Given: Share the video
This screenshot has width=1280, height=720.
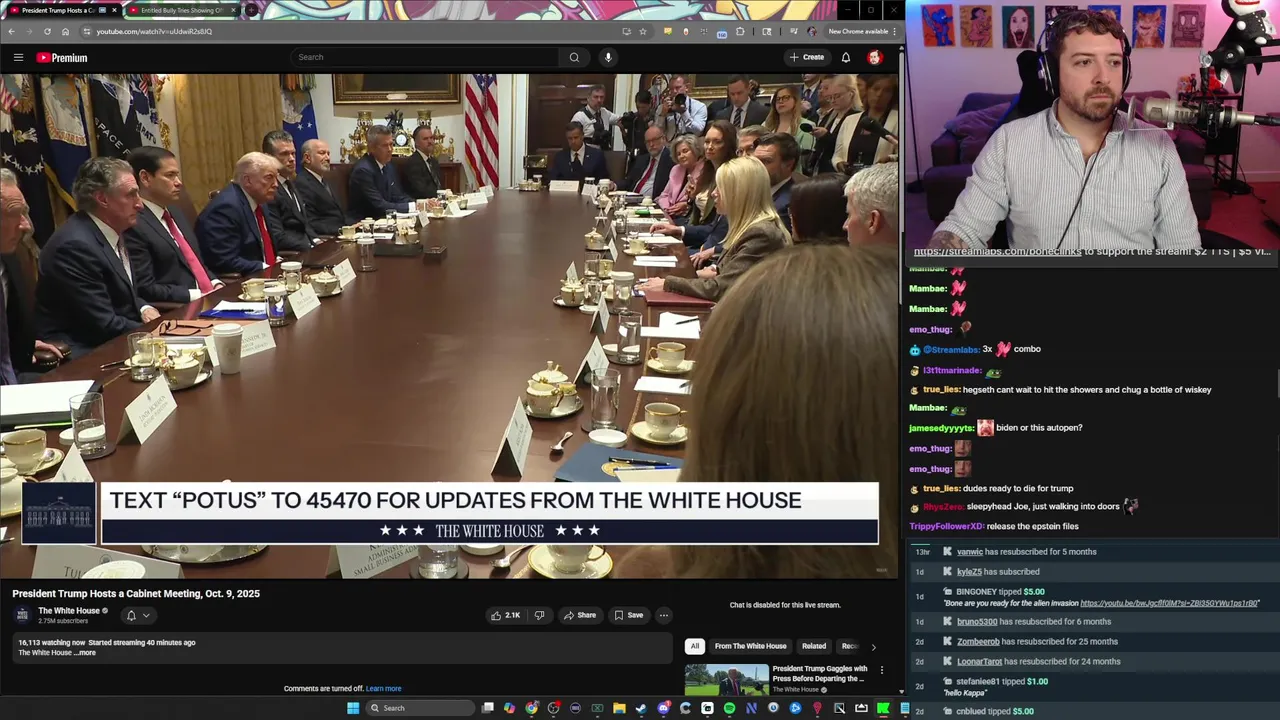Looking at the screenshot, I should pos(580,615).
